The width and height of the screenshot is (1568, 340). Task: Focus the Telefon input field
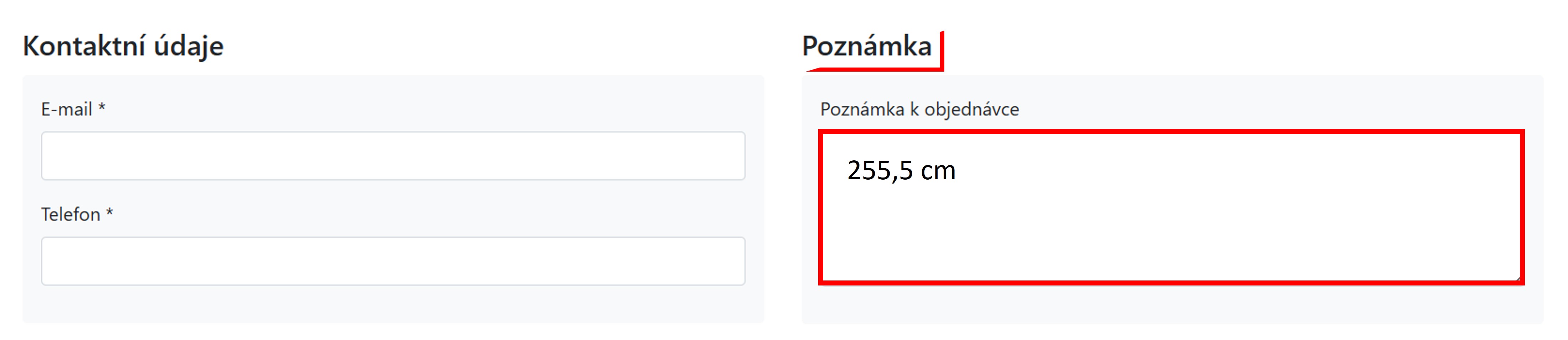click(x=393, y=261)
